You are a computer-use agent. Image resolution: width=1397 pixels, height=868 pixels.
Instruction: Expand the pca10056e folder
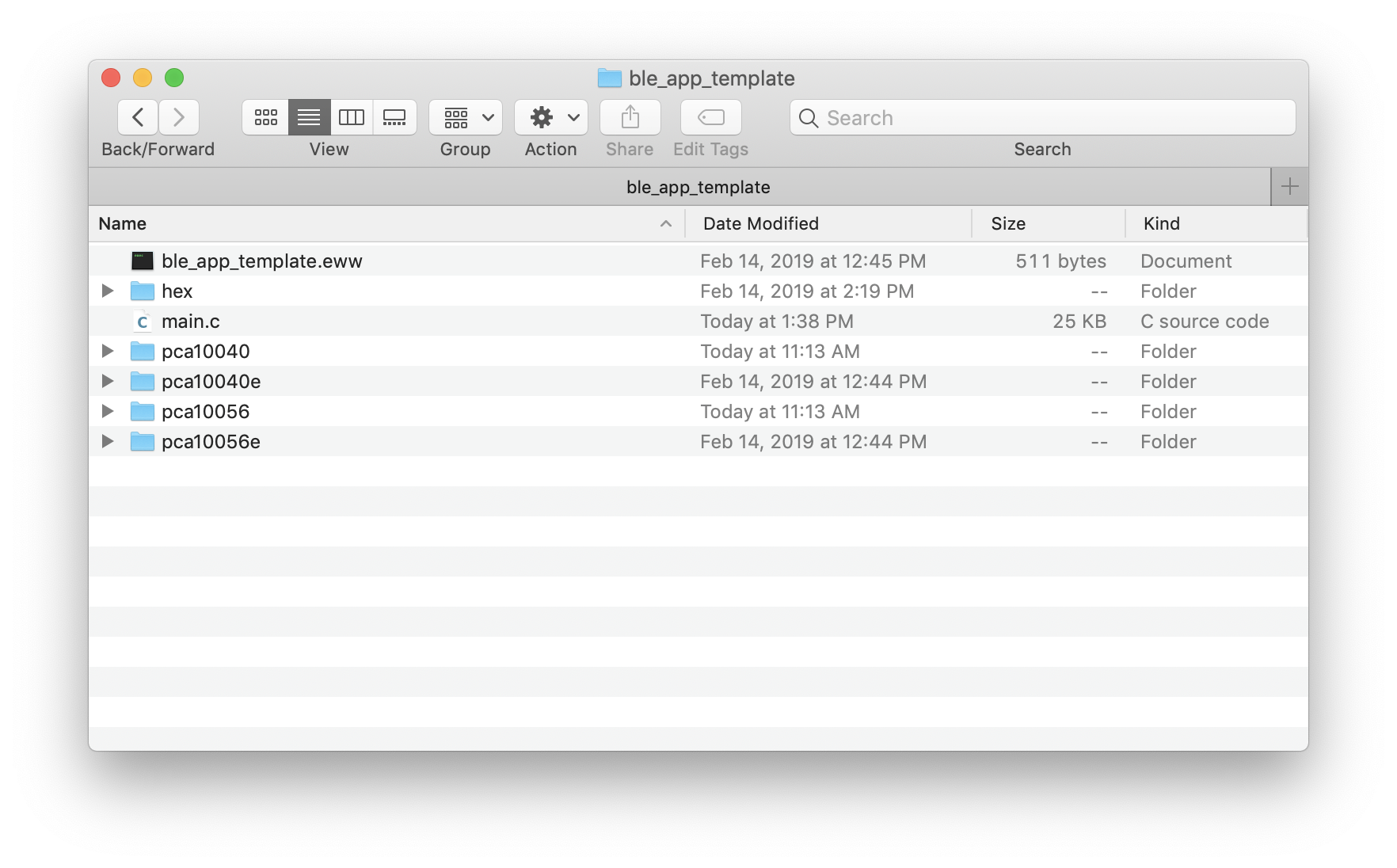coord(108,442)
